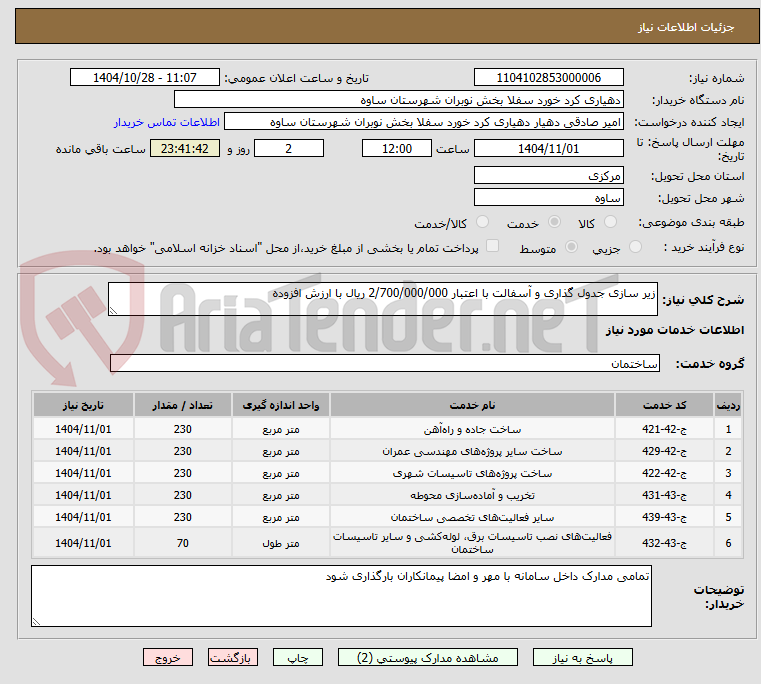Click the deadline hour field 12:00

397,149
